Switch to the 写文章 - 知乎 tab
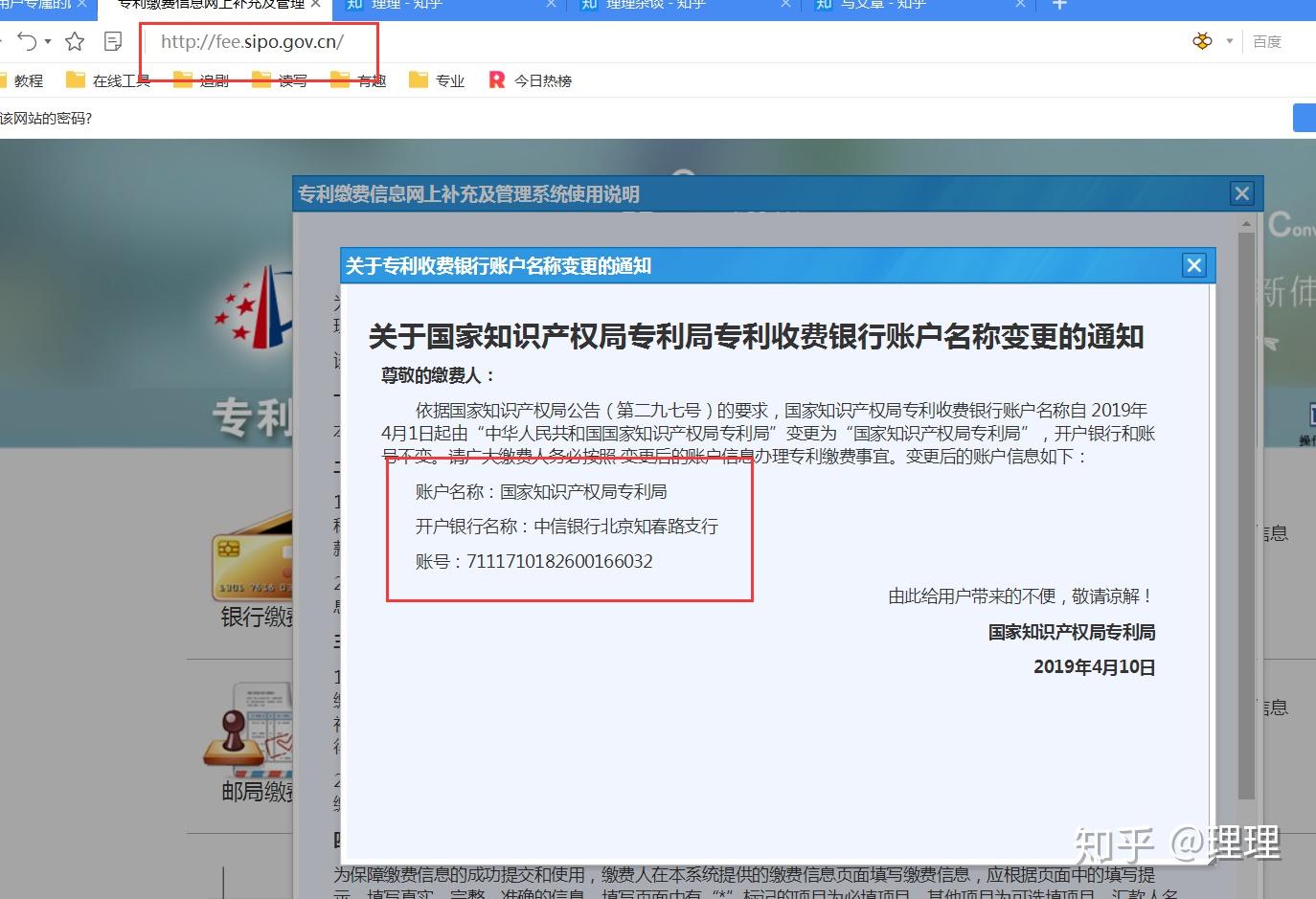The width and height of the screenshot is (1316, 899). (919, 5)
